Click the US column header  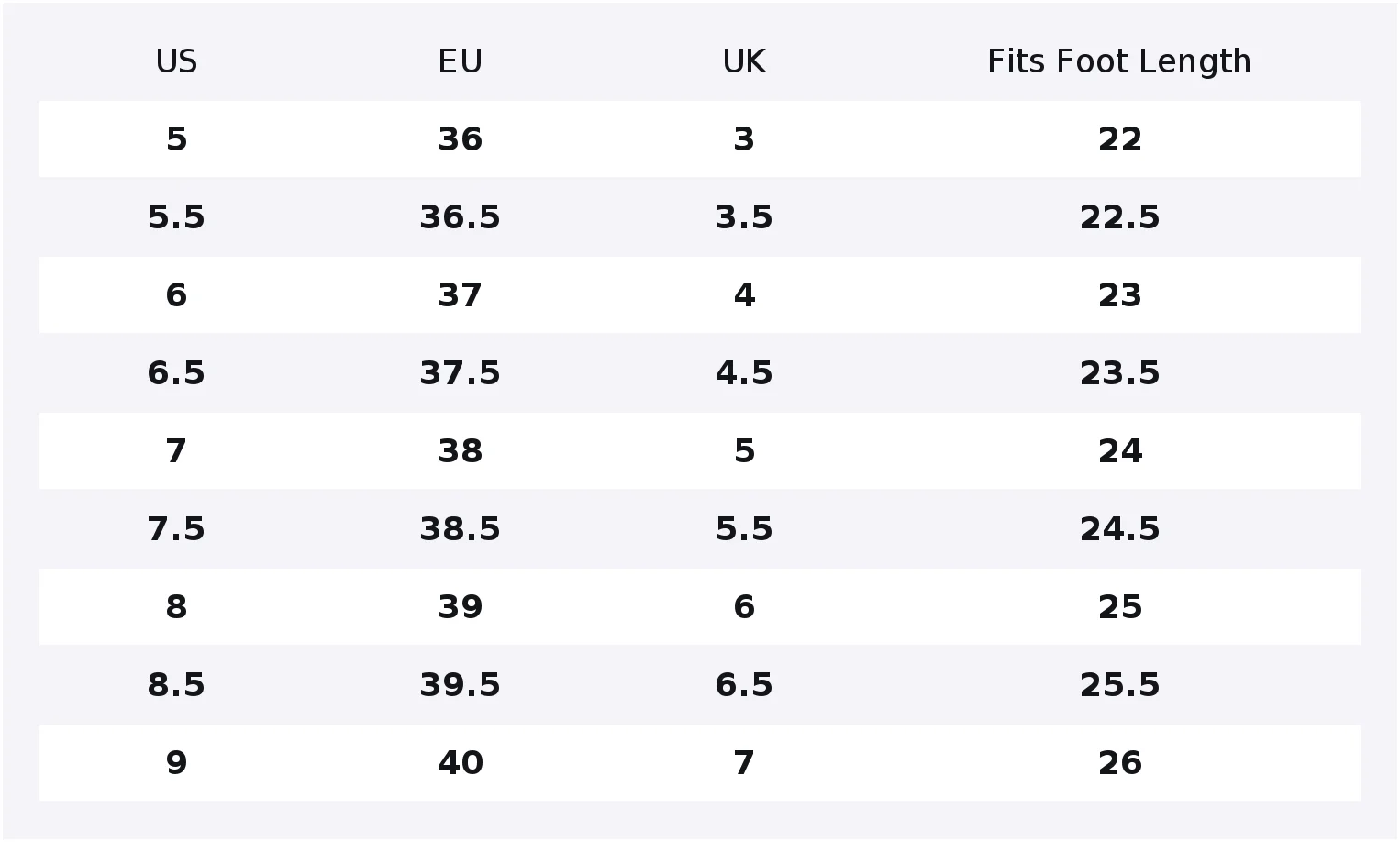point(176,61)
